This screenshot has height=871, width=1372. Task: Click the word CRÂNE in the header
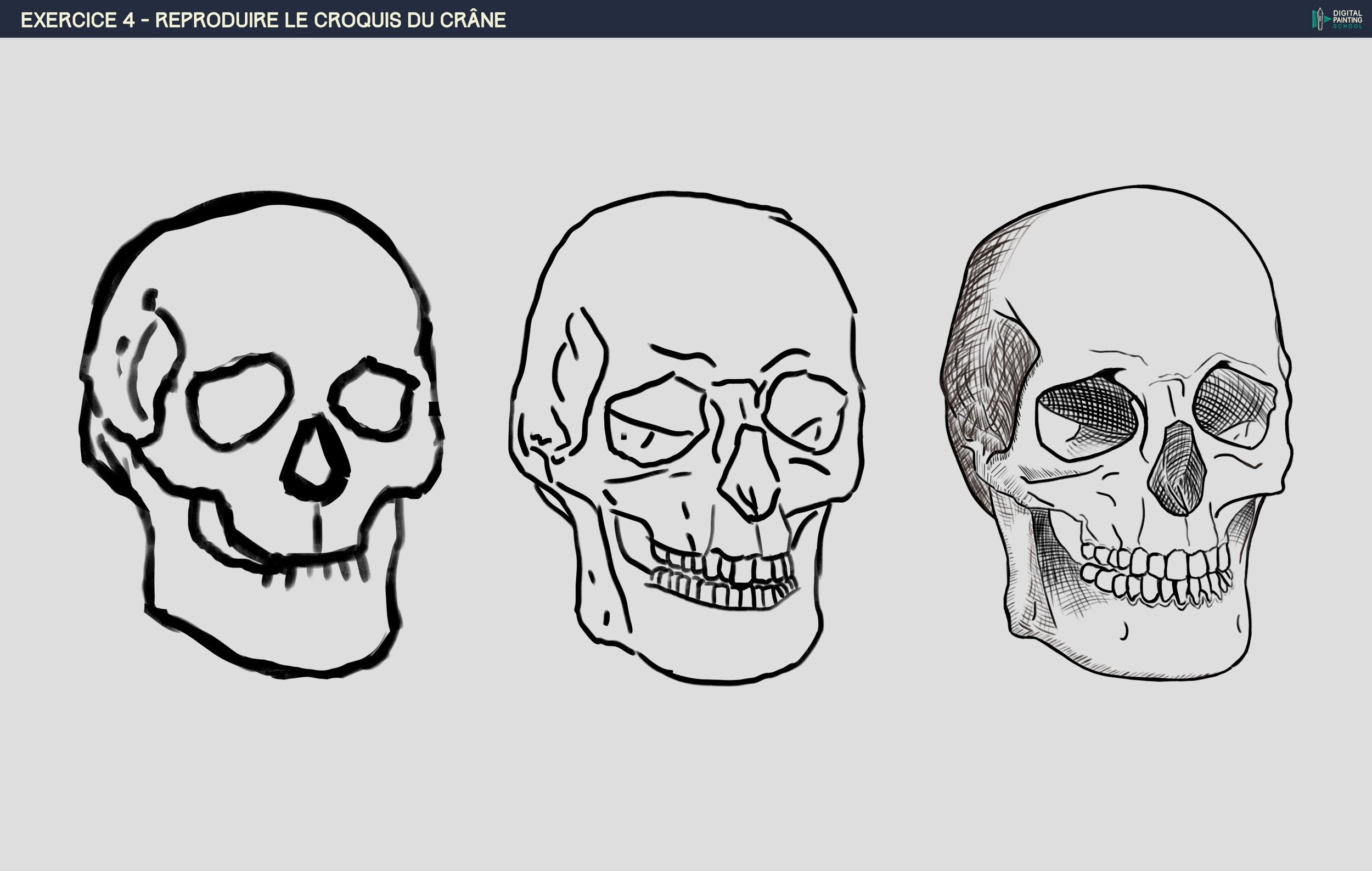pyautogui.click(x=473, y=20)
